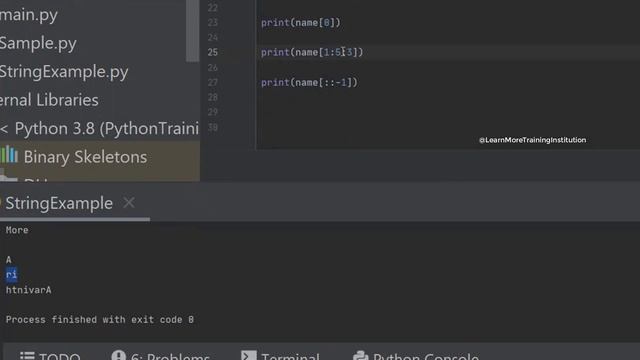
Task: Click output line 'A' in console
Action: click(9, 260)
